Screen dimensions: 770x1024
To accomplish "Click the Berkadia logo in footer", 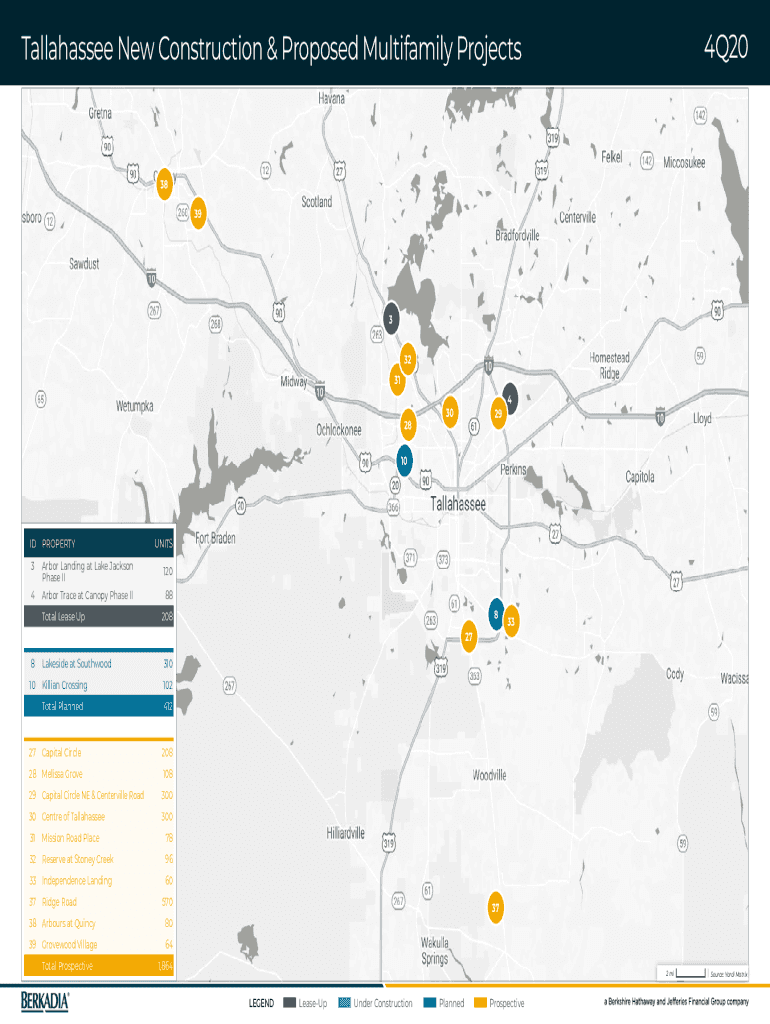I will (x=46, y=1001).
